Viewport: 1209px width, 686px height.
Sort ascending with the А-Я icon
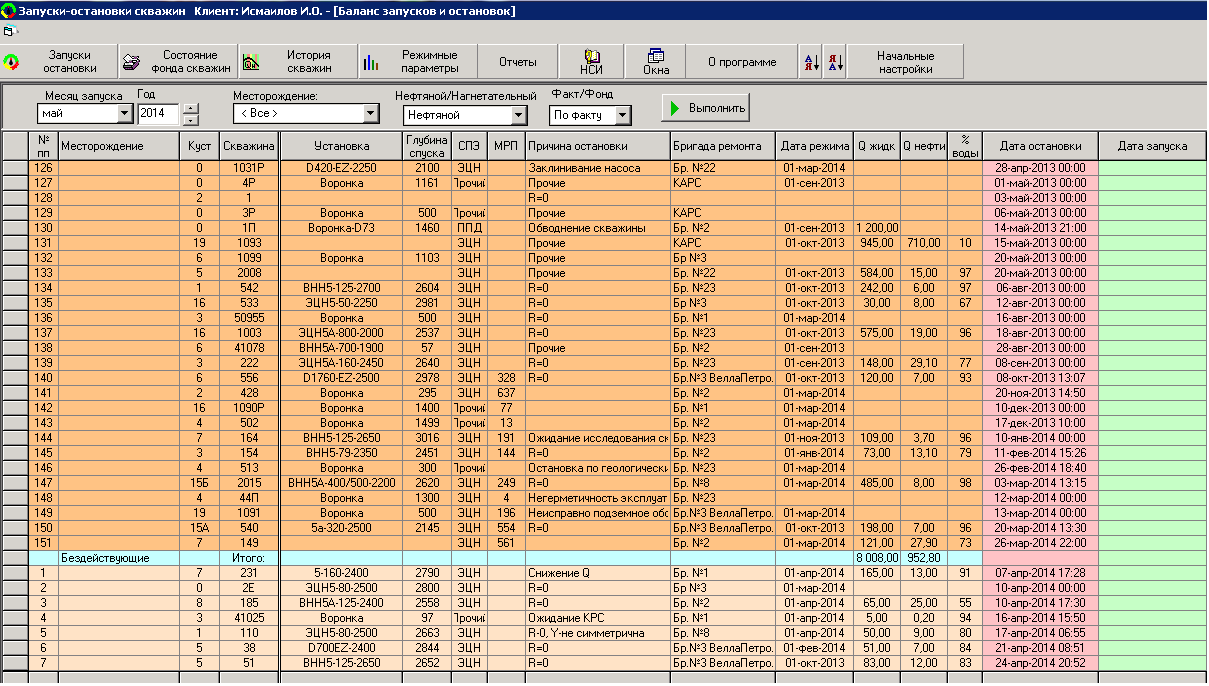pos(811,62)
